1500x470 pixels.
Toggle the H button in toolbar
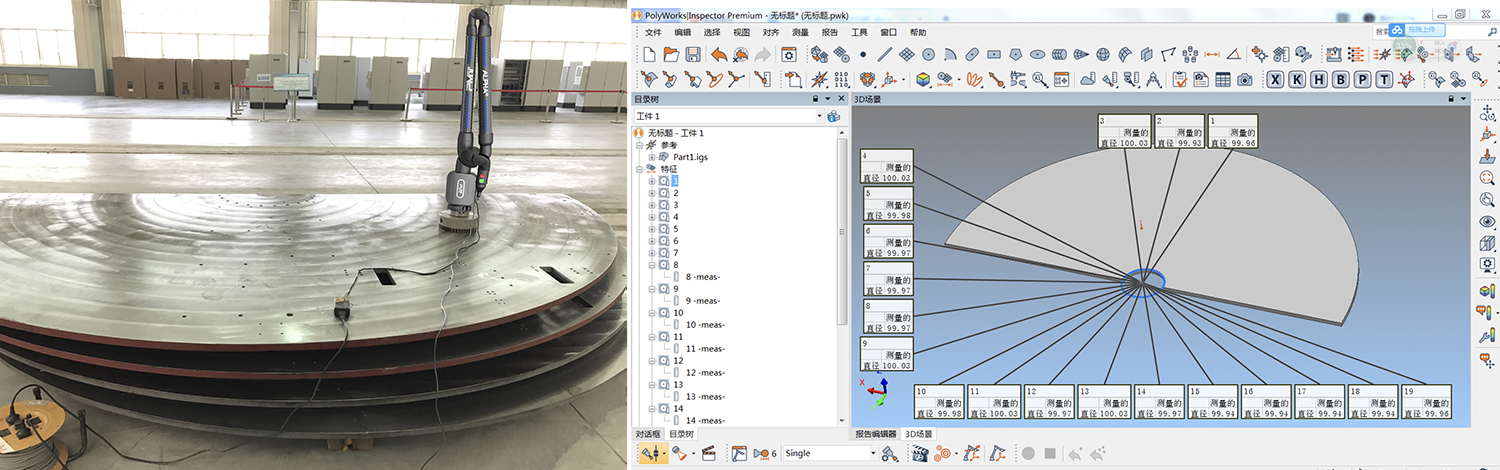coord(1319,79)
